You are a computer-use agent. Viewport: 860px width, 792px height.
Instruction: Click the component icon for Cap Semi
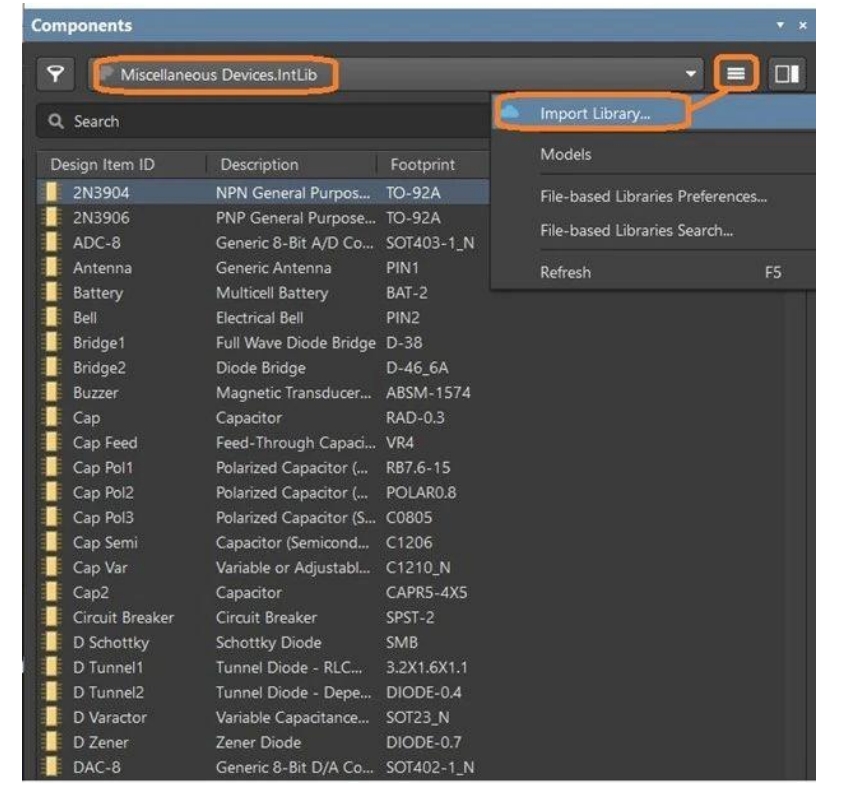pyautogui.click(x=50, y=542)
